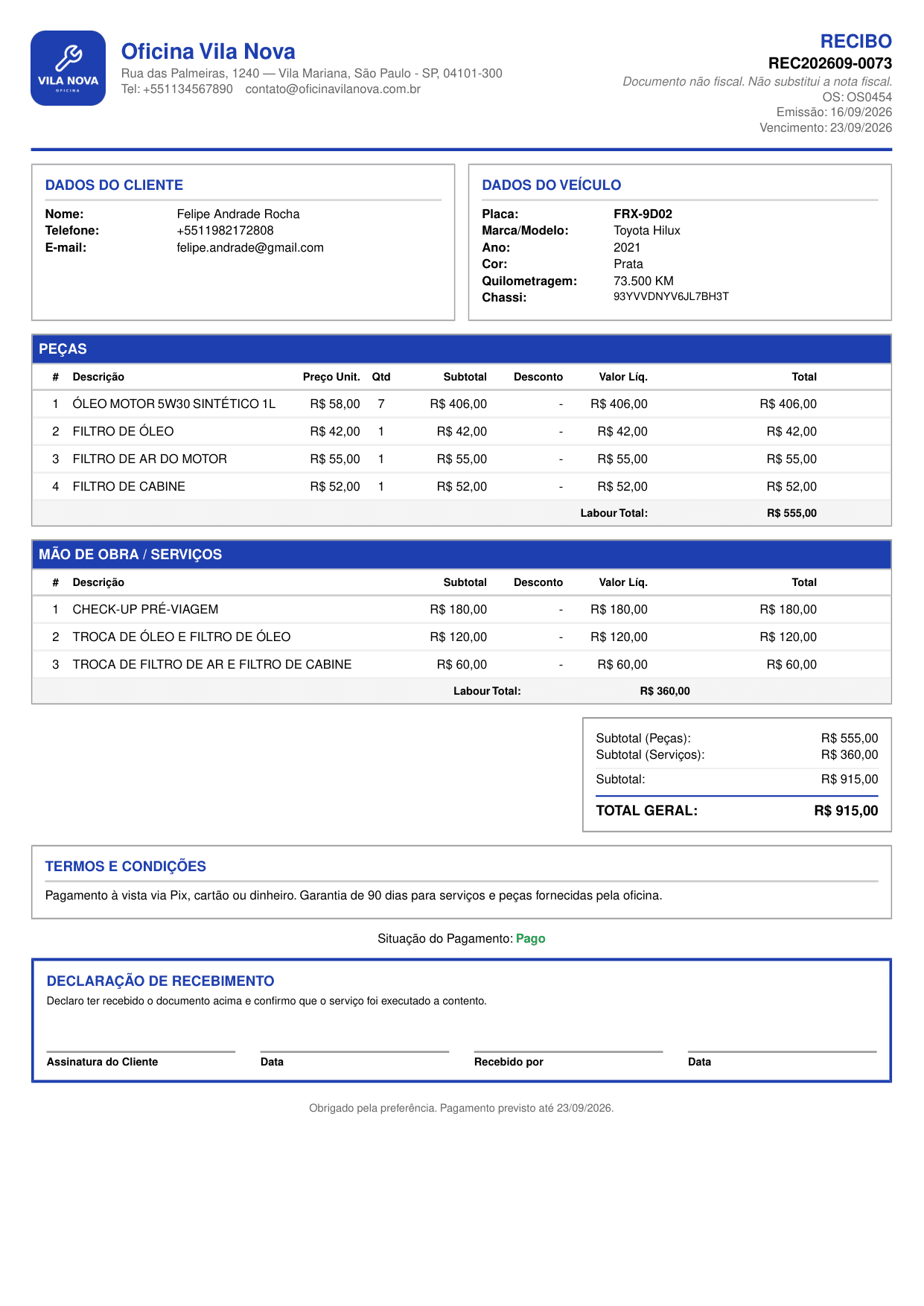Click FILTRO DE AR DO MOTOR row

click(x=462, y=459)
